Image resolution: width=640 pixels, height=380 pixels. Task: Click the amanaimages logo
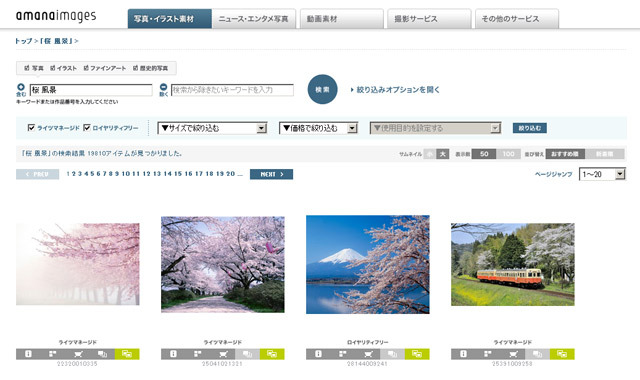[56, 16]
